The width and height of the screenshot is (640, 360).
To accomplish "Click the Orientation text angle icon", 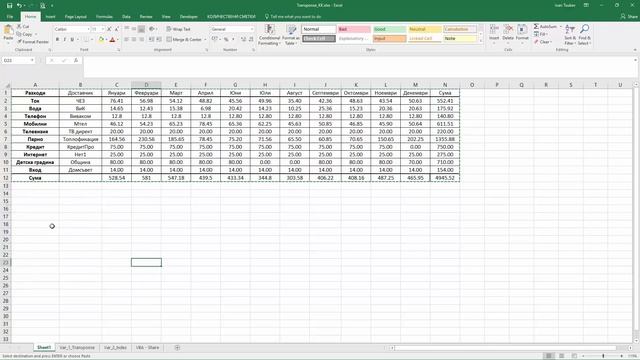I will click(x=151, y=29).
